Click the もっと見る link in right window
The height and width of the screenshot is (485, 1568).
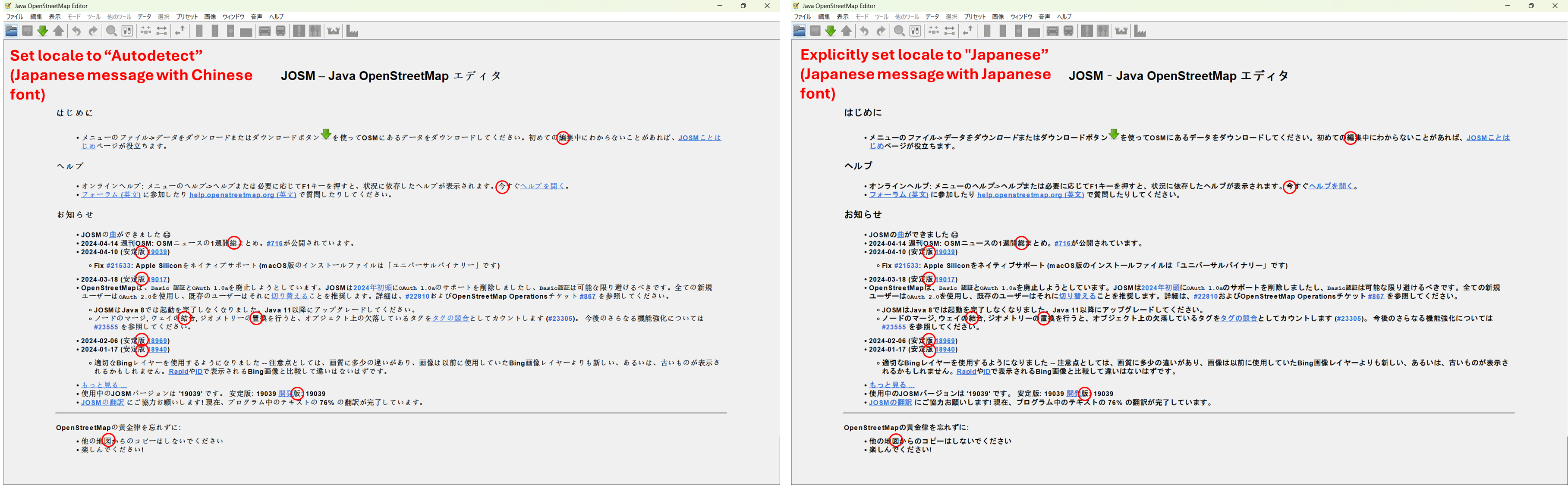(892, 385)
